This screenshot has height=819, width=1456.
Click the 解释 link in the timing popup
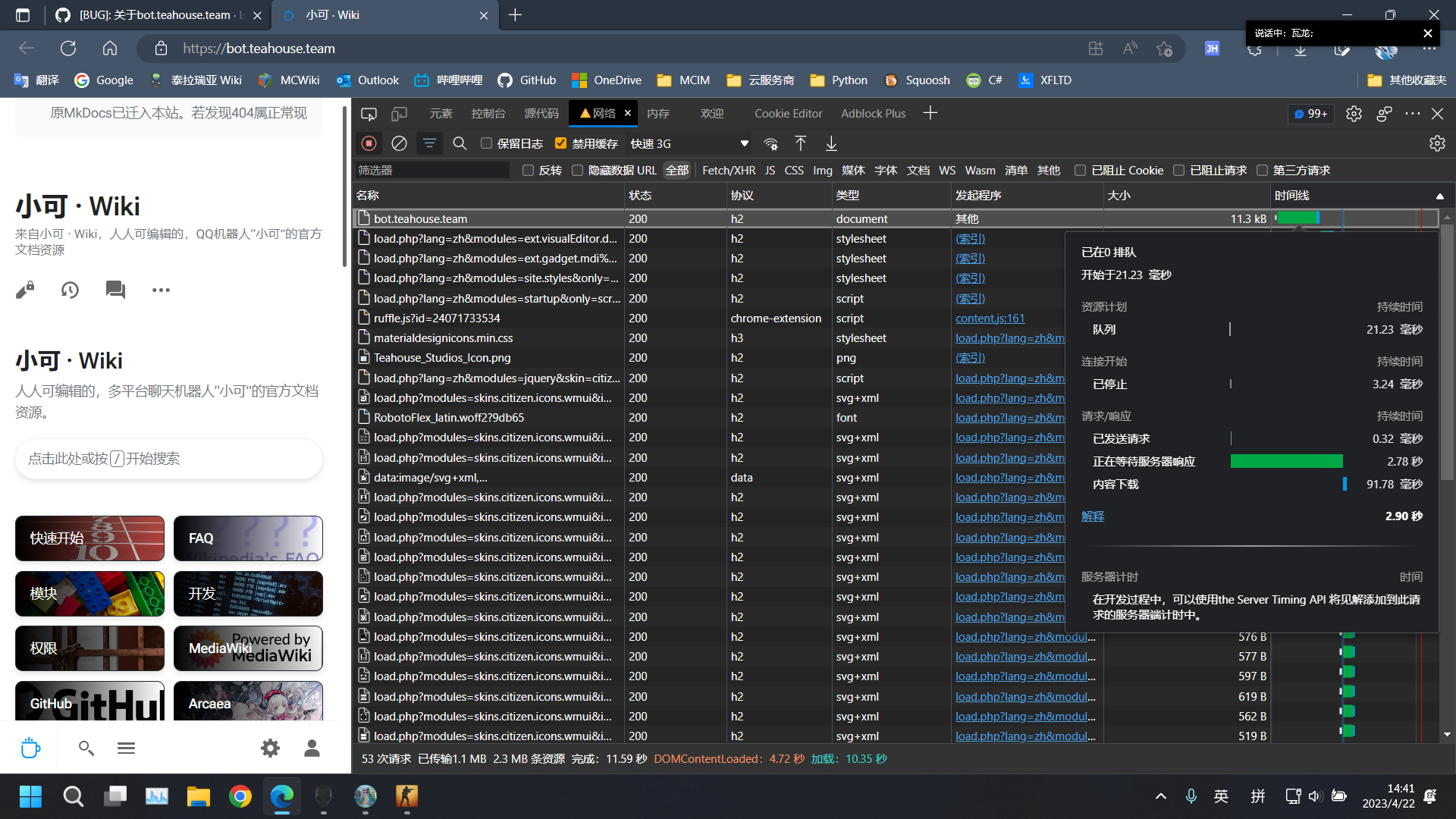pos(1092,516)
